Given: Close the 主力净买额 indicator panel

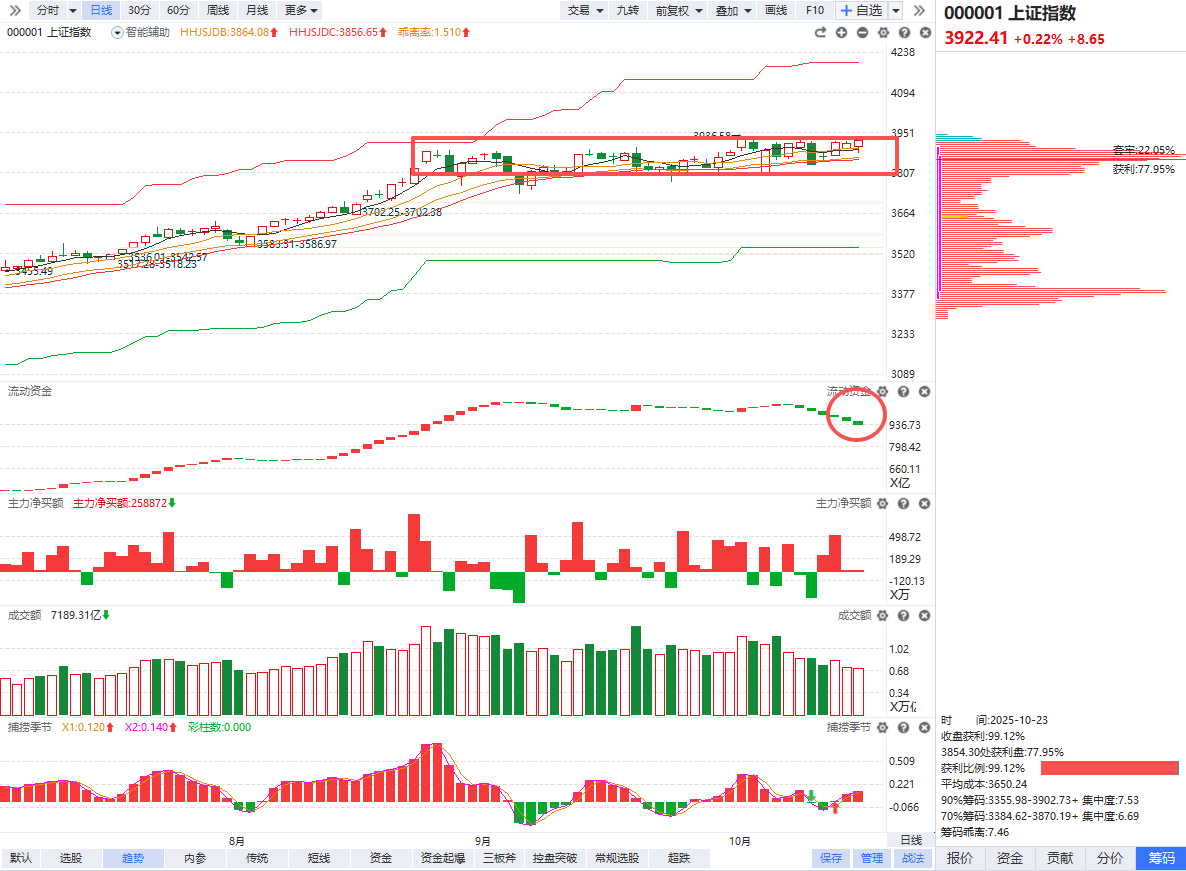Looking at the screenshot, I should click(x=924, y=504).
